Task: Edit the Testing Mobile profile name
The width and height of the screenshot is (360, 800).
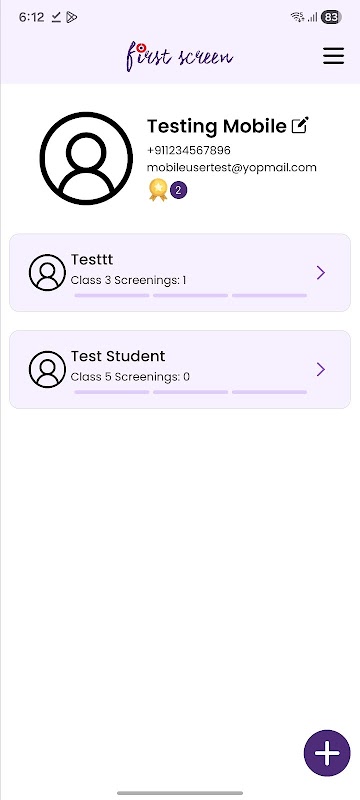Action: click(x=300, y=125)
